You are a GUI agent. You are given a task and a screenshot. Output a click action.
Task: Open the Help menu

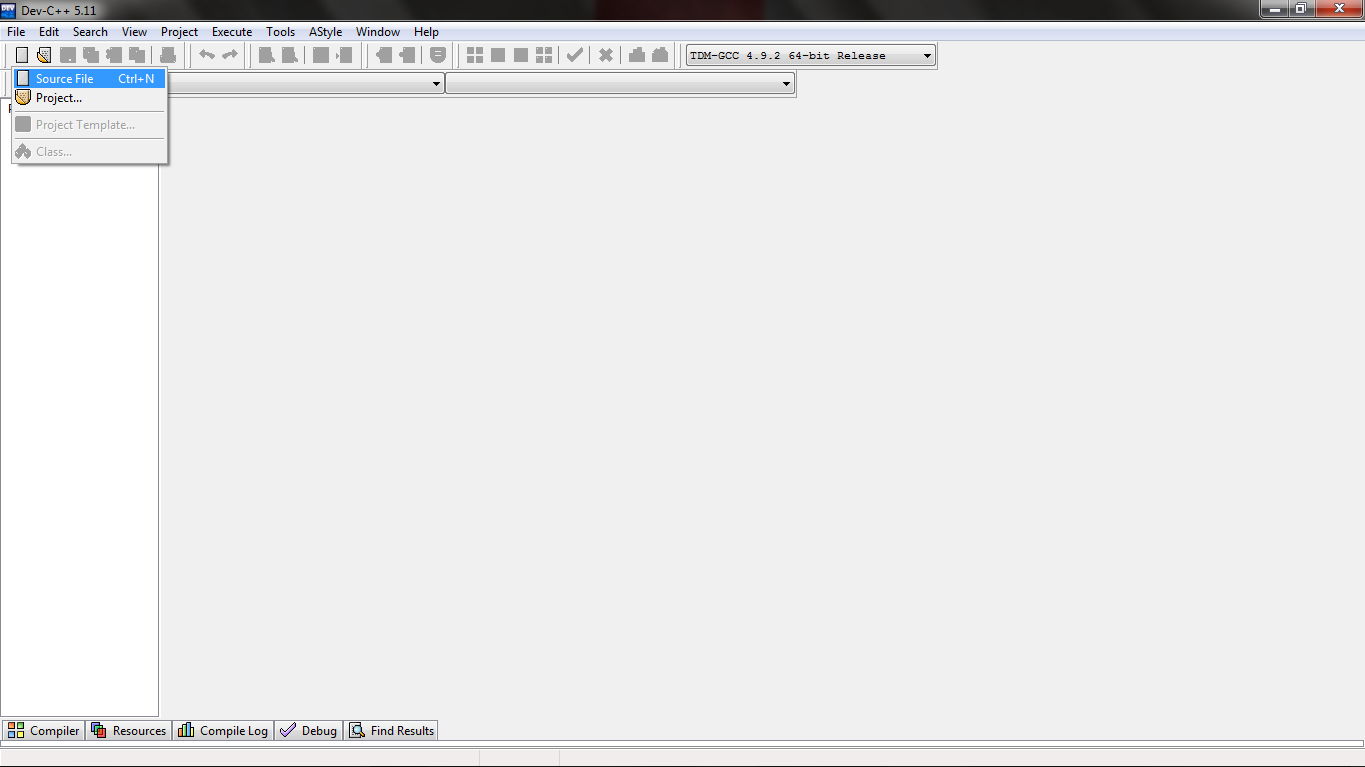tap(426, 32)
